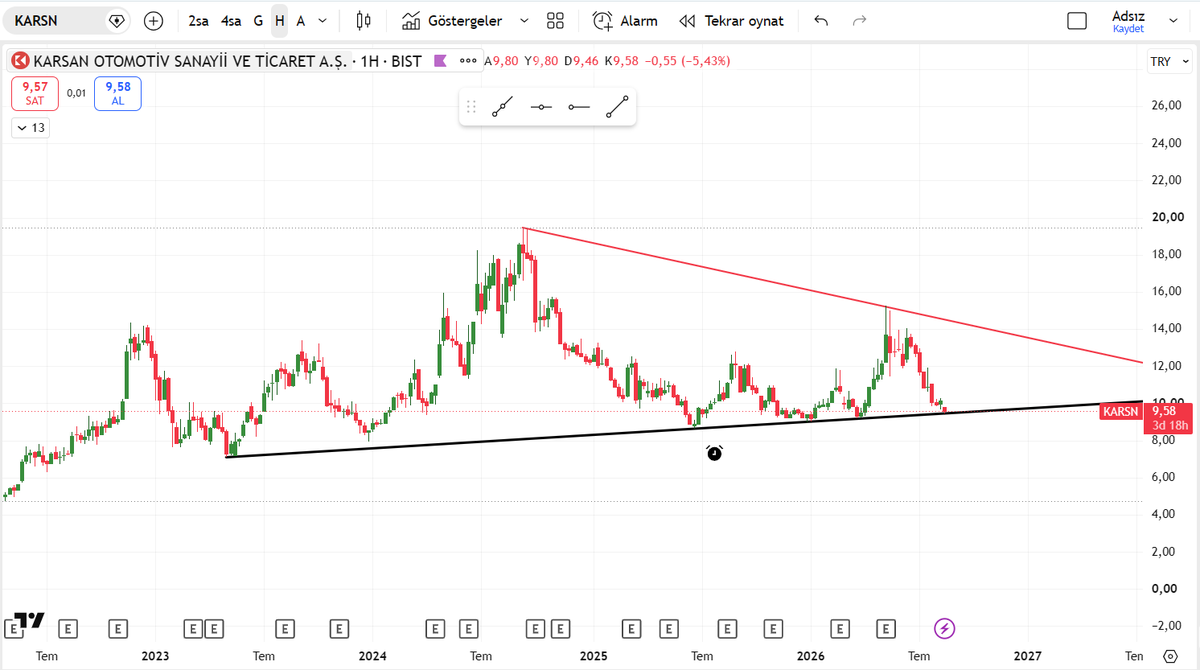The height and width of the screenshot is (670, 1200).
Task: Click the 2026 time axis label
Action: point(810,656)
